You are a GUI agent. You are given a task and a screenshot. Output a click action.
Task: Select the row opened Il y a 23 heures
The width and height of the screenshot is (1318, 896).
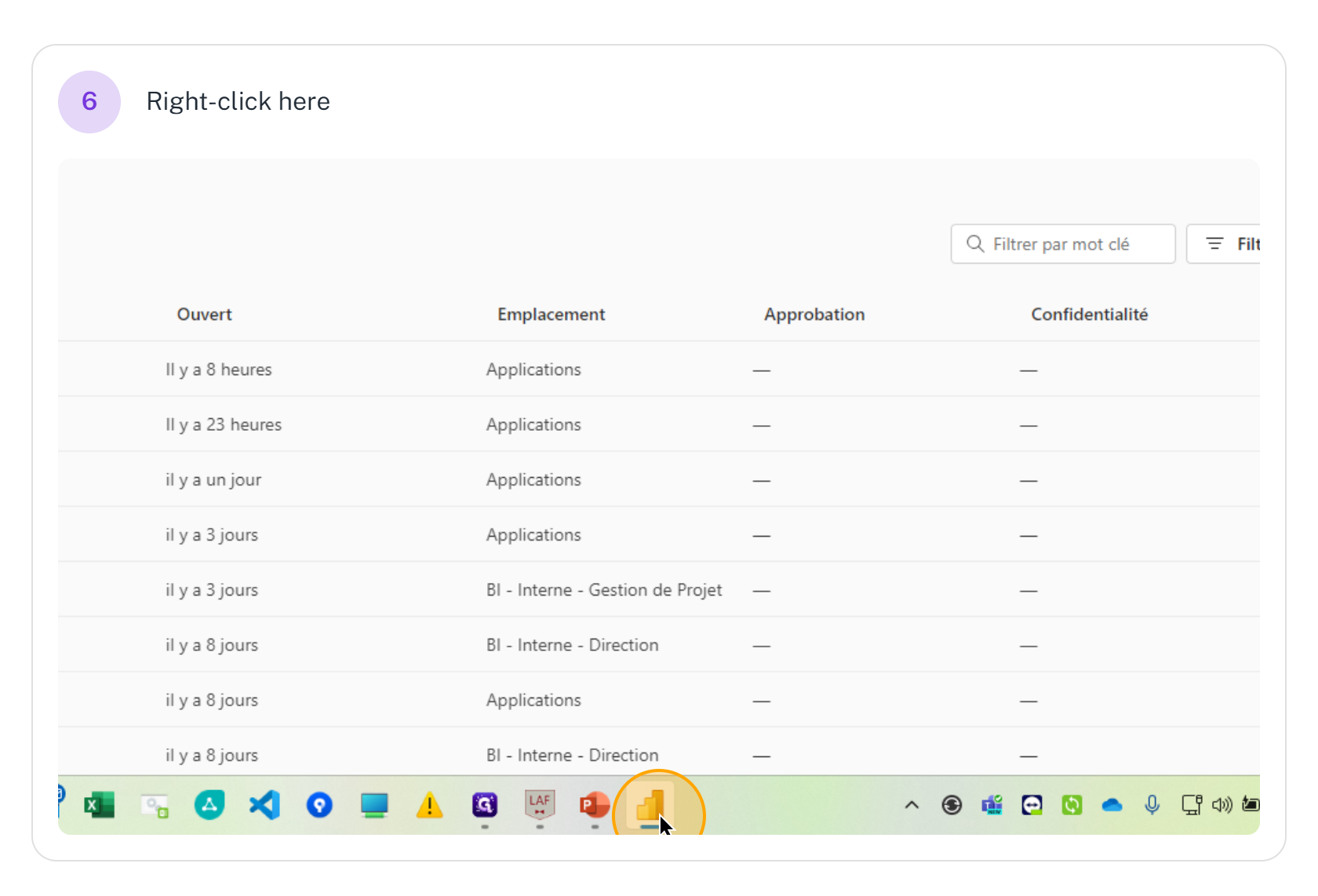pos(224,424)
